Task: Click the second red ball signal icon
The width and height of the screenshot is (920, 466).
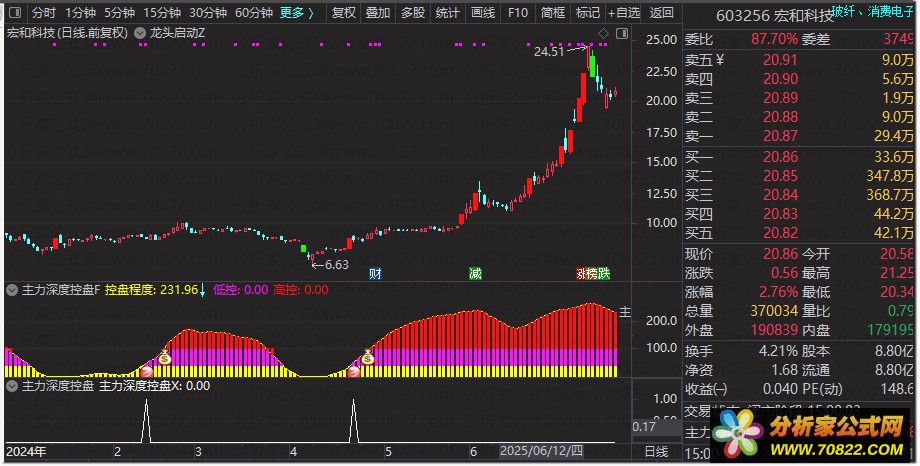Action: [x=354, y=371]
